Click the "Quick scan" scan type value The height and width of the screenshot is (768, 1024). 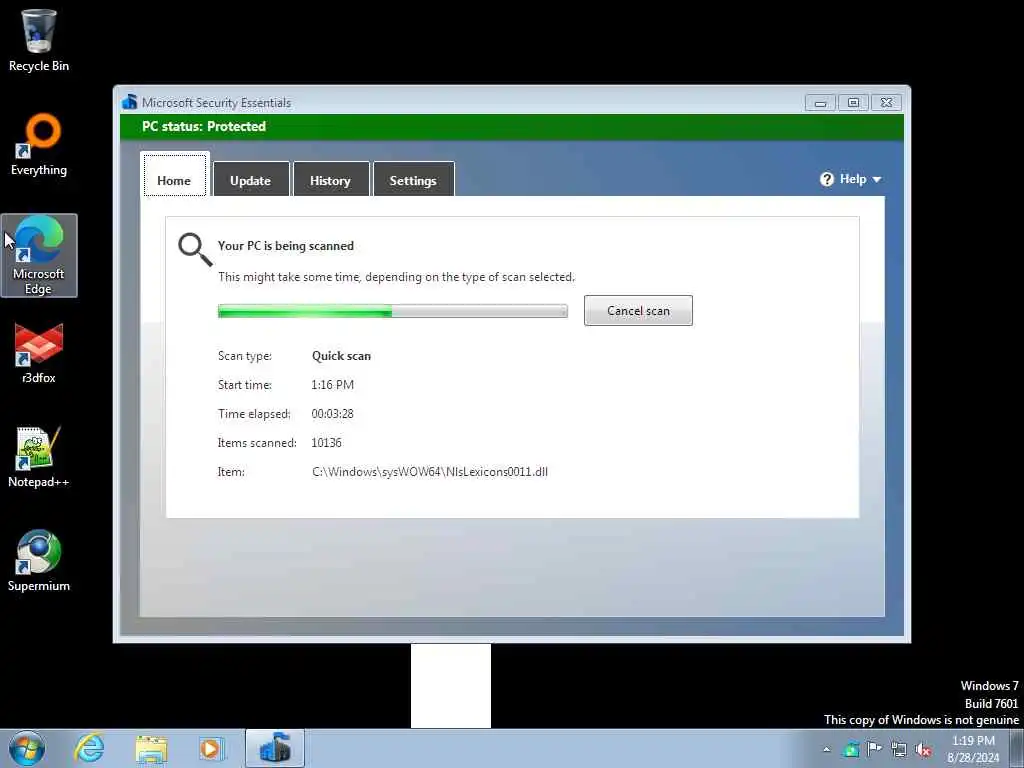341,356
